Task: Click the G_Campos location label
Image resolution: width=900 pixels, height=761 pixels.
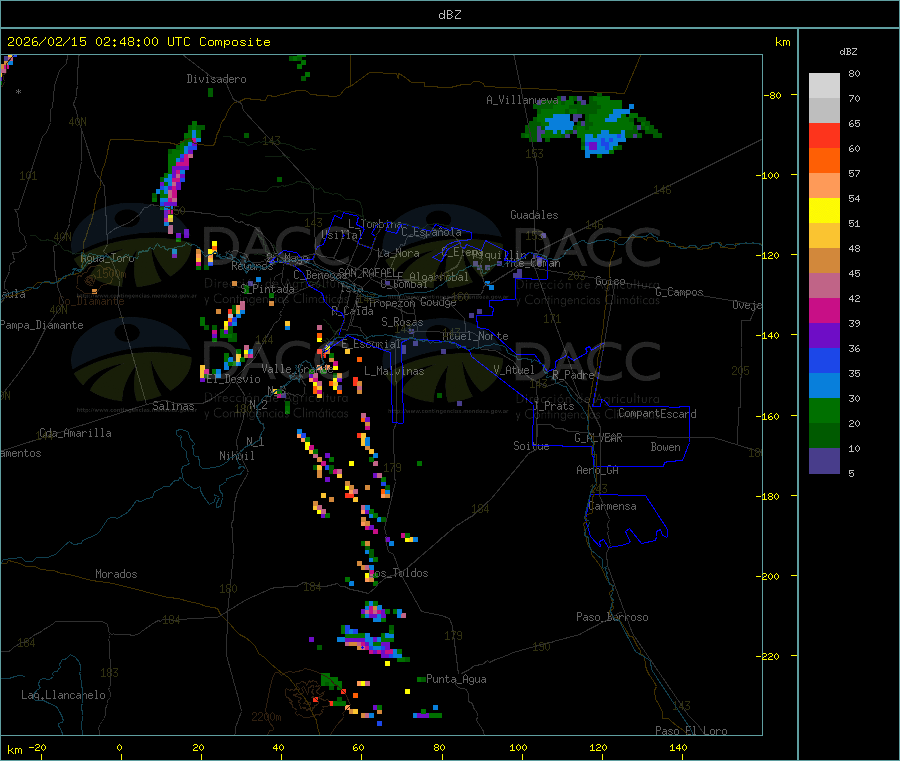Action: 680,292
